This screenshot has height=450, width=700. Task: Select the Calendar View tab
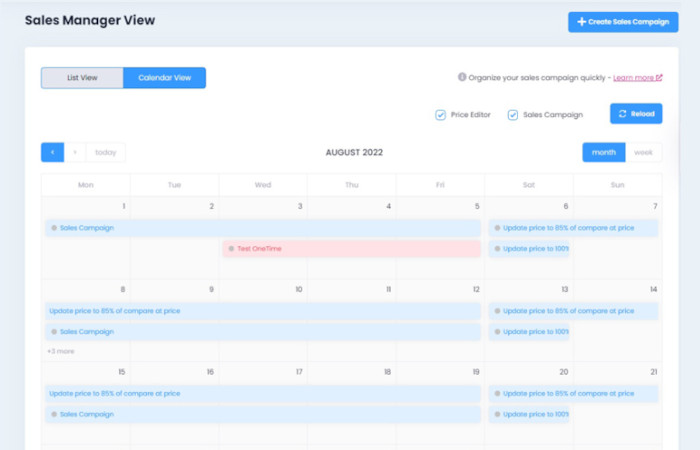point(164,78)
